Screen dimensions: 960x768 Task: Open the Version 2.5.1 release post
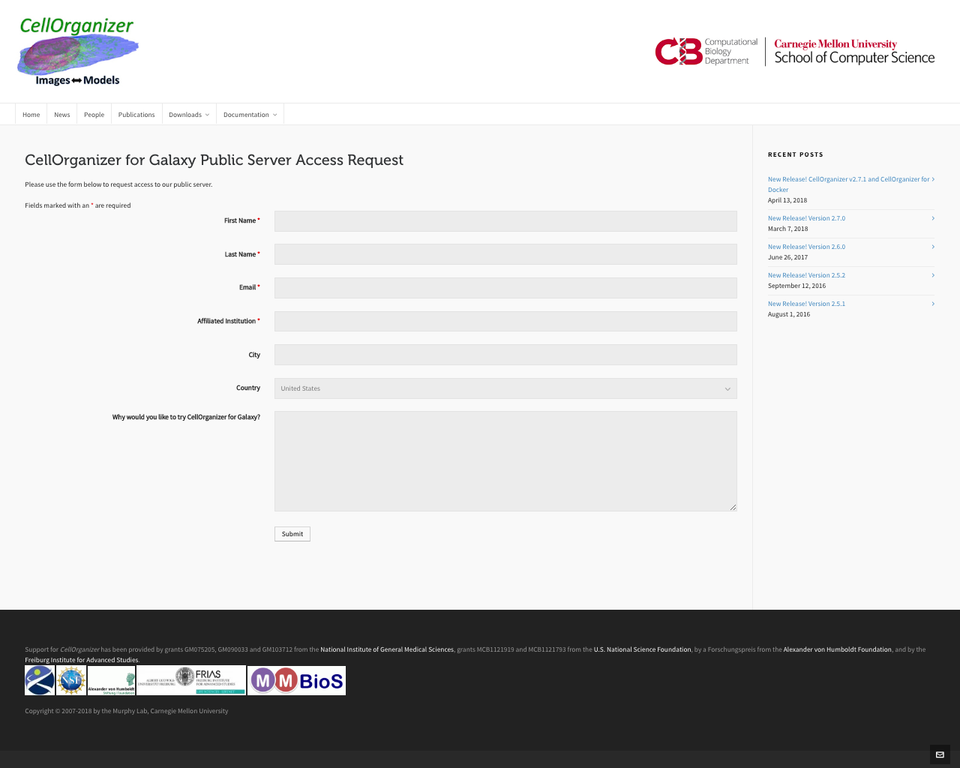coord(806,304)
